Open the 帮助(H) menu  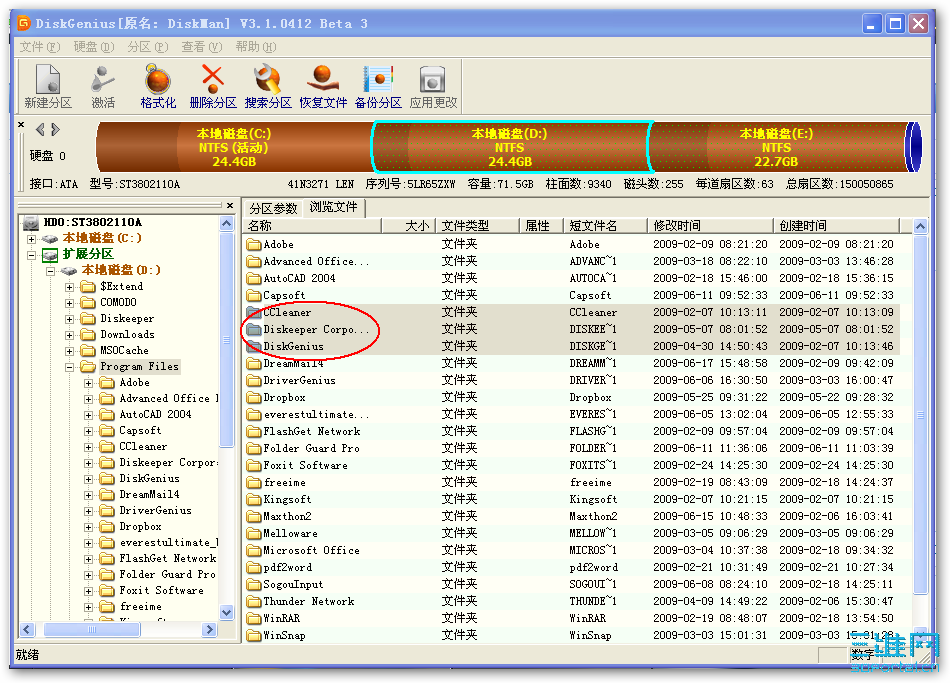[x=256, y=47]
